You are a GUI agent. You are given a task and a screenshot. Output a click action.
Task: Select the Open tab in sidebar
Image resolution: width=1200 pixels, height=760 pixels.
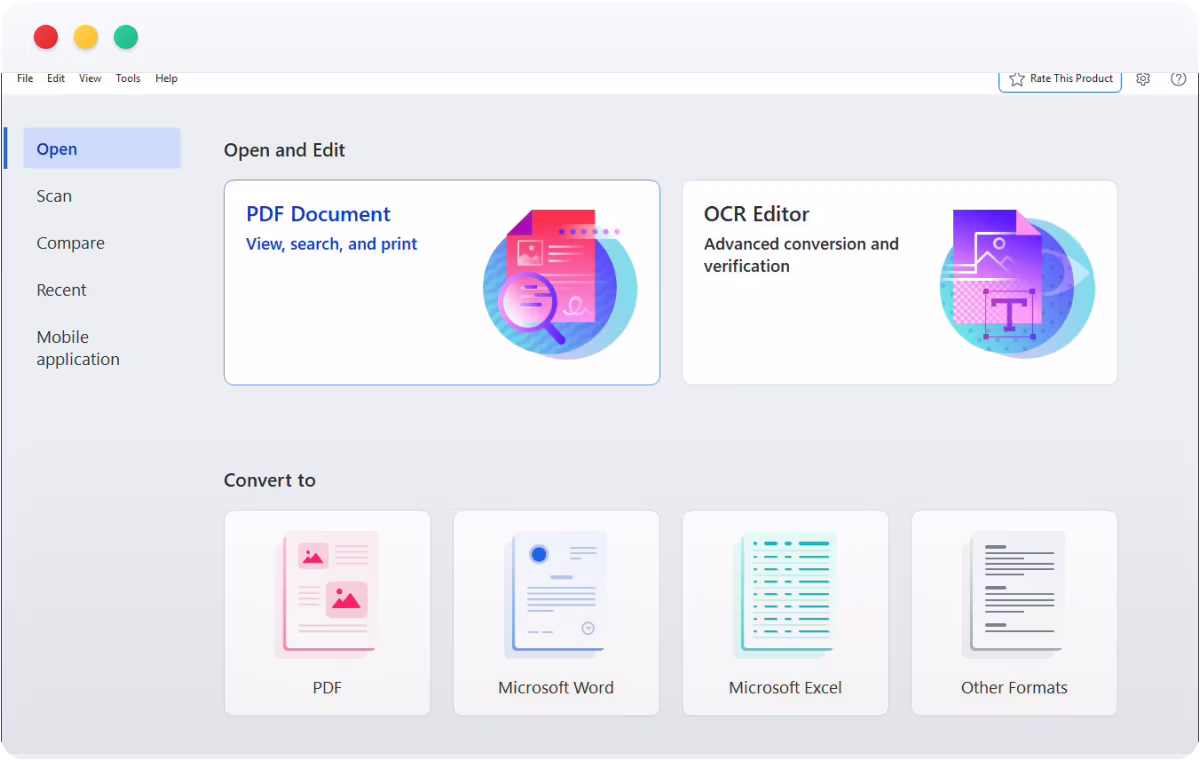click(102, 148)
